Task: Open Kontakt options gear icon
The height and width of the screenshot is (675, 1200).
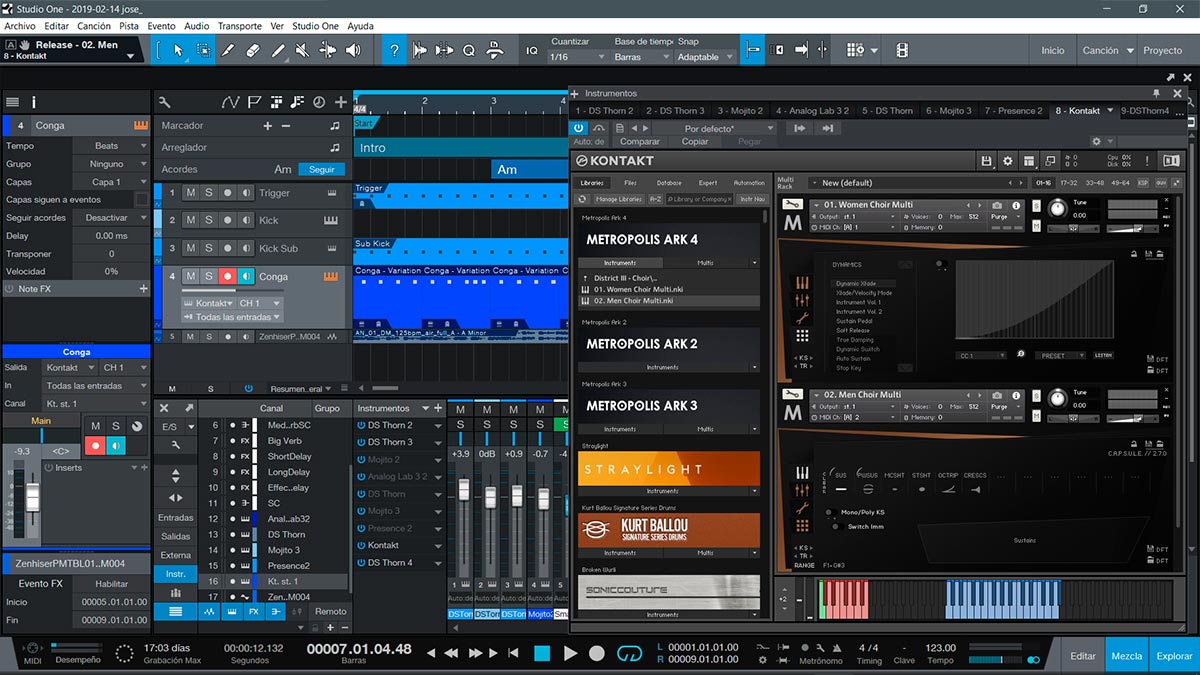Action: [1007, 161]
